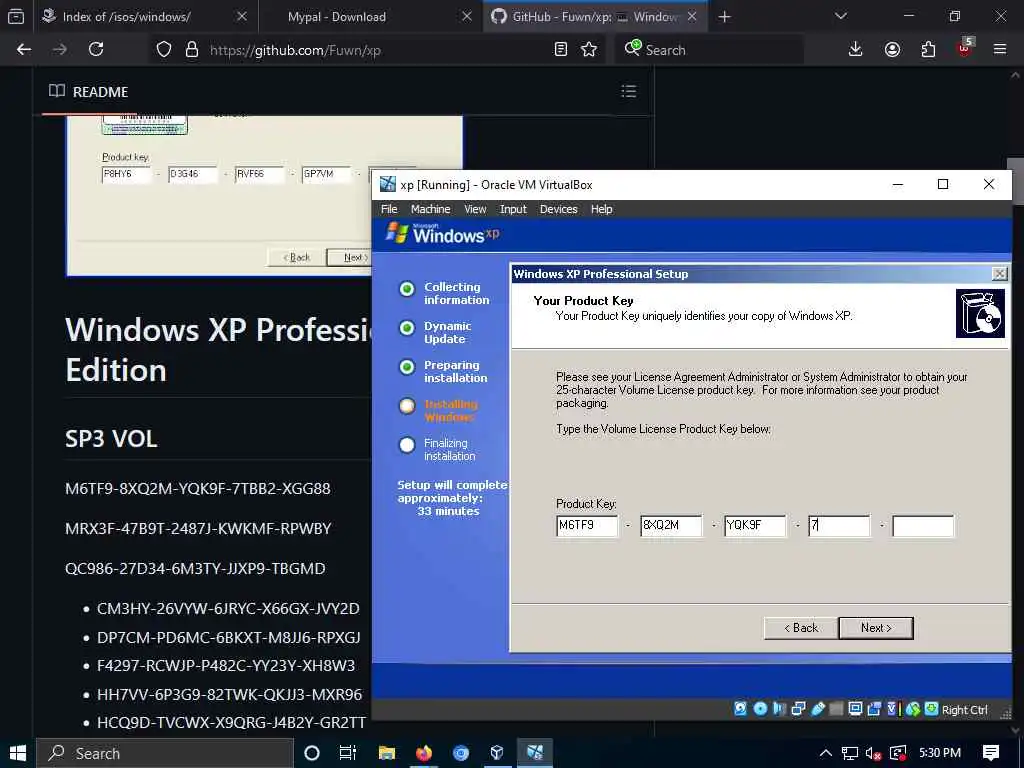This screenshot has width=1024, height=768.
Task: Click the recording icon in VirtualBox status bar
Action: [874, 709]
